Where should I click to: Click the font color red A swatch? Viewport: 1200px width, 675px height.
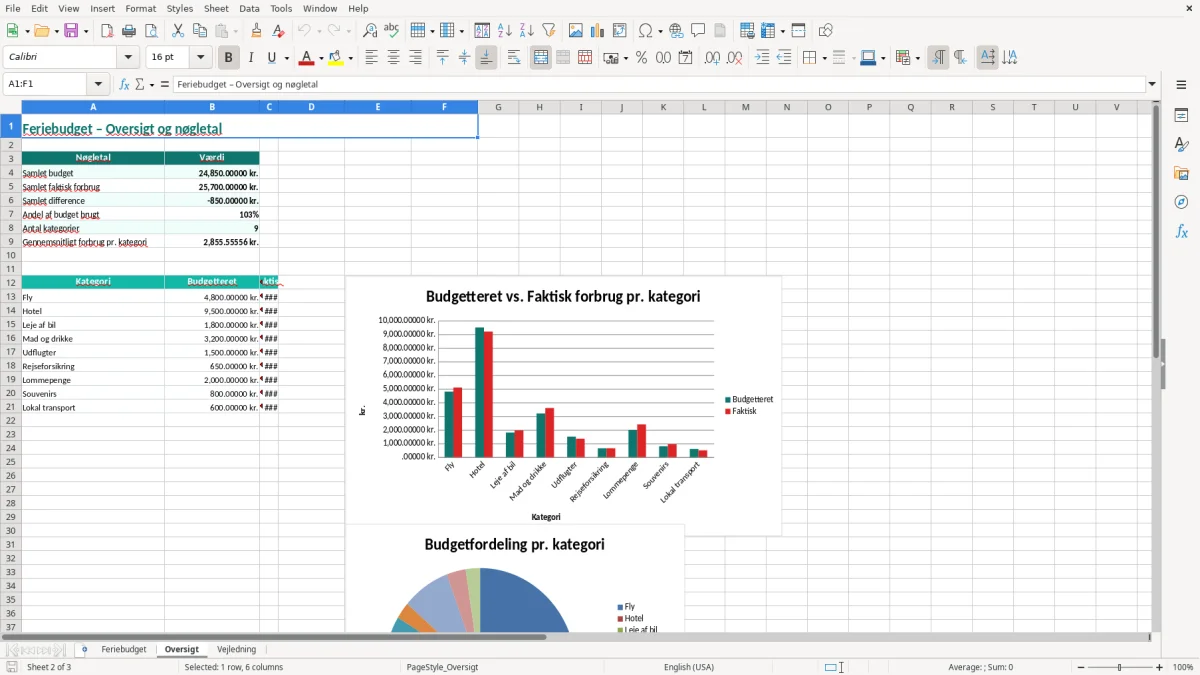coord(306,58)
